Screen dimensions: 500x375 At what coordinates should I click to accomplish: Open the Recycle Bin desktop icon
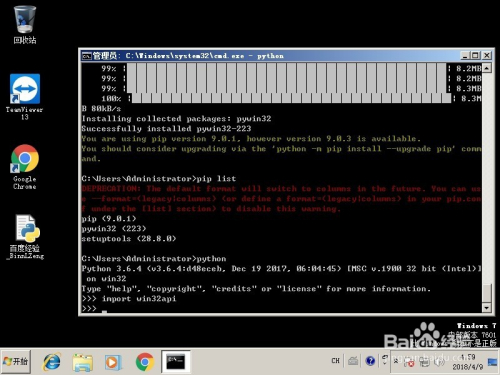click(25, 25)
